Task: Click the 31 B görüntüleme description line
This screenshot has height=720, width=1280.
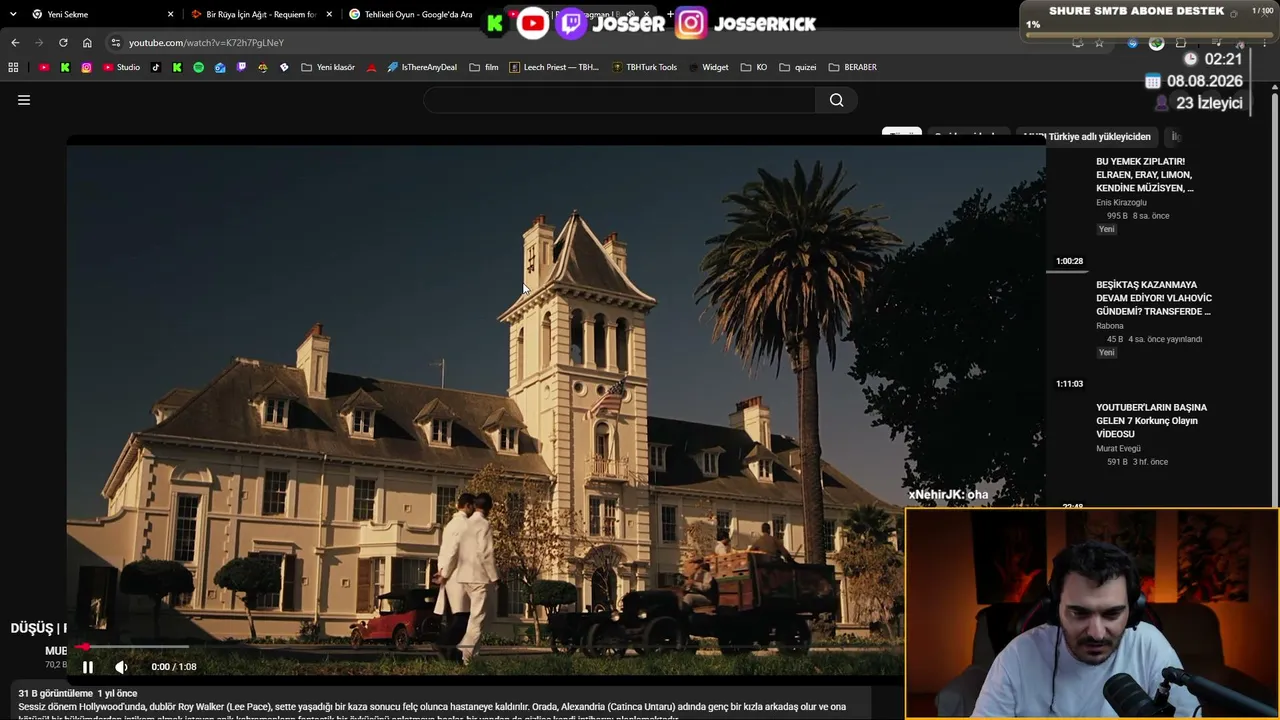Action: pyautogui.click(x=78, y=693)
